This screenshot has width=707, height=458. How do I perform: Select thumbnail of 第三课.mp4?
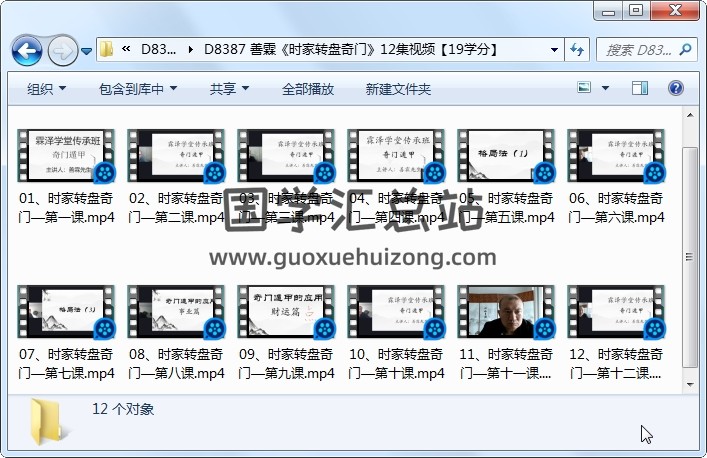coord(286,156)
